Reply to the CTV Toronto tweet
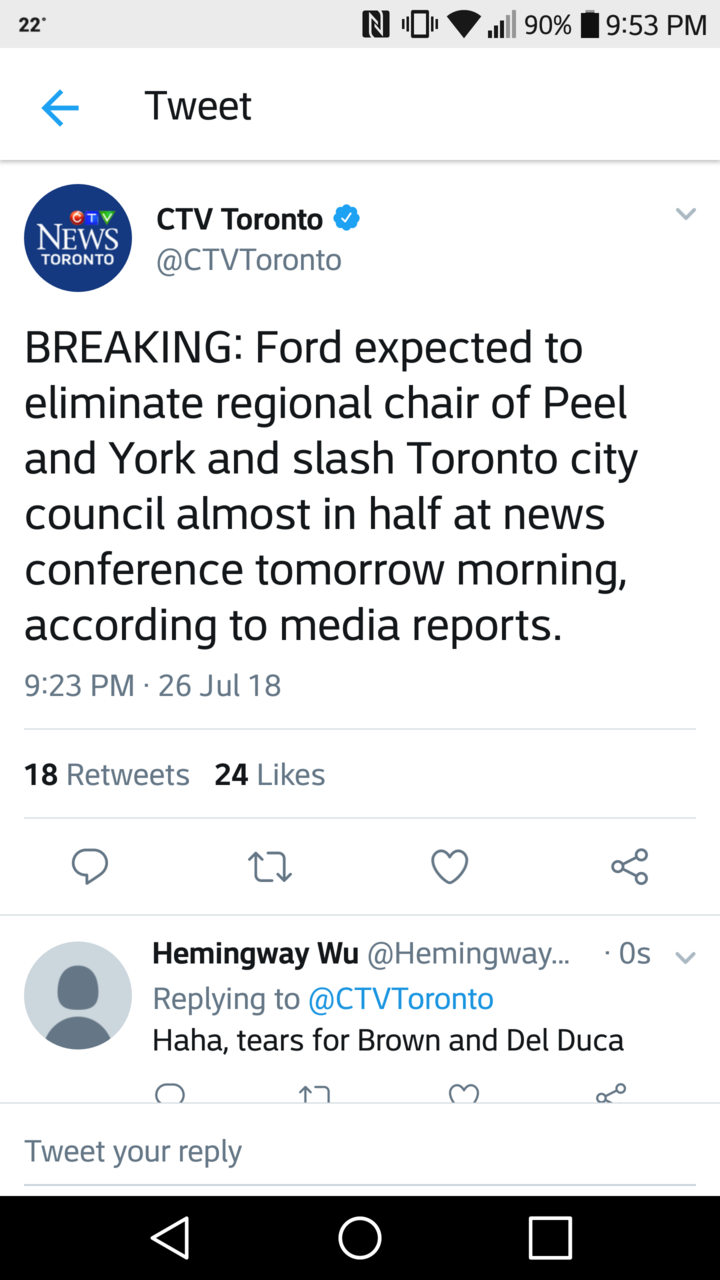 click(x=90, y=866)
